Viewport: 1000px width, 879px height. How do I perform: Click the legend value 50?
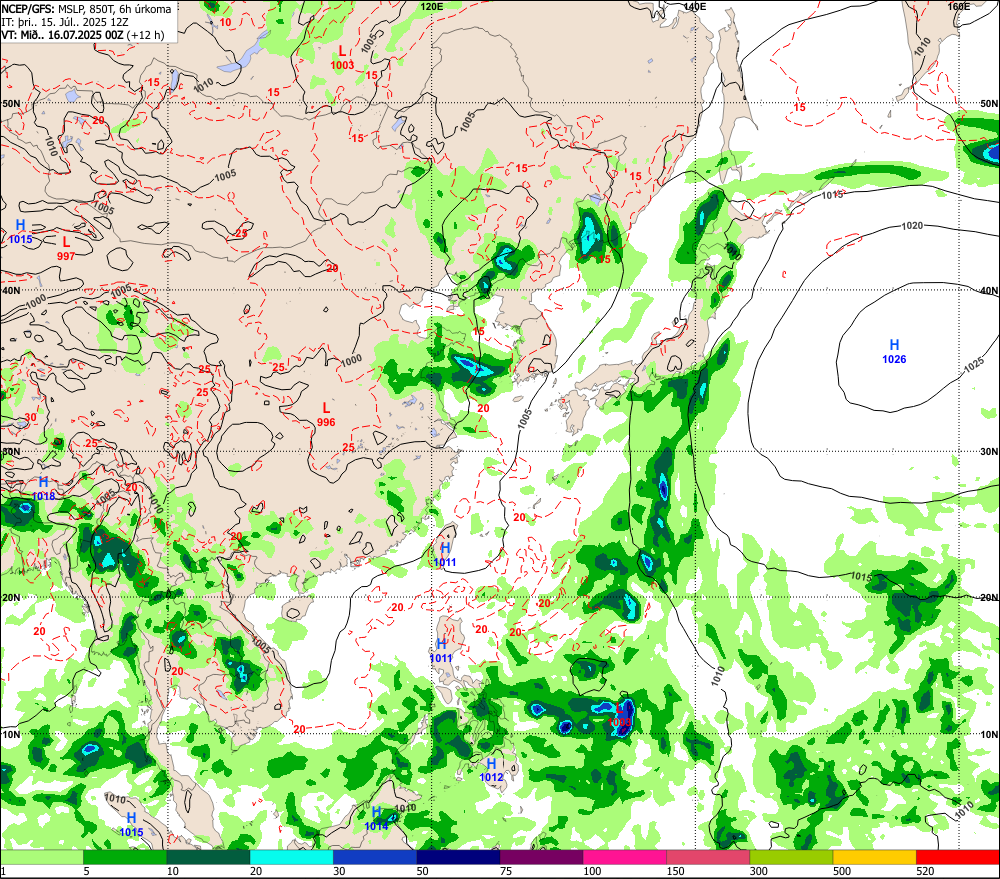[x=422, y=871]
